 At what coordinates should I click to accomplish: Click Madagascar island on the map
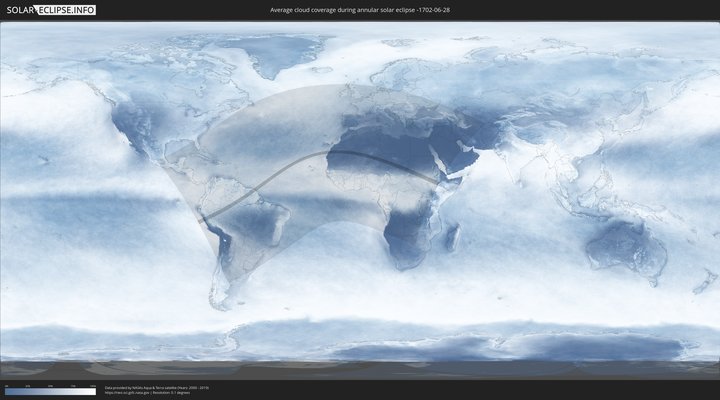(455, 237)
